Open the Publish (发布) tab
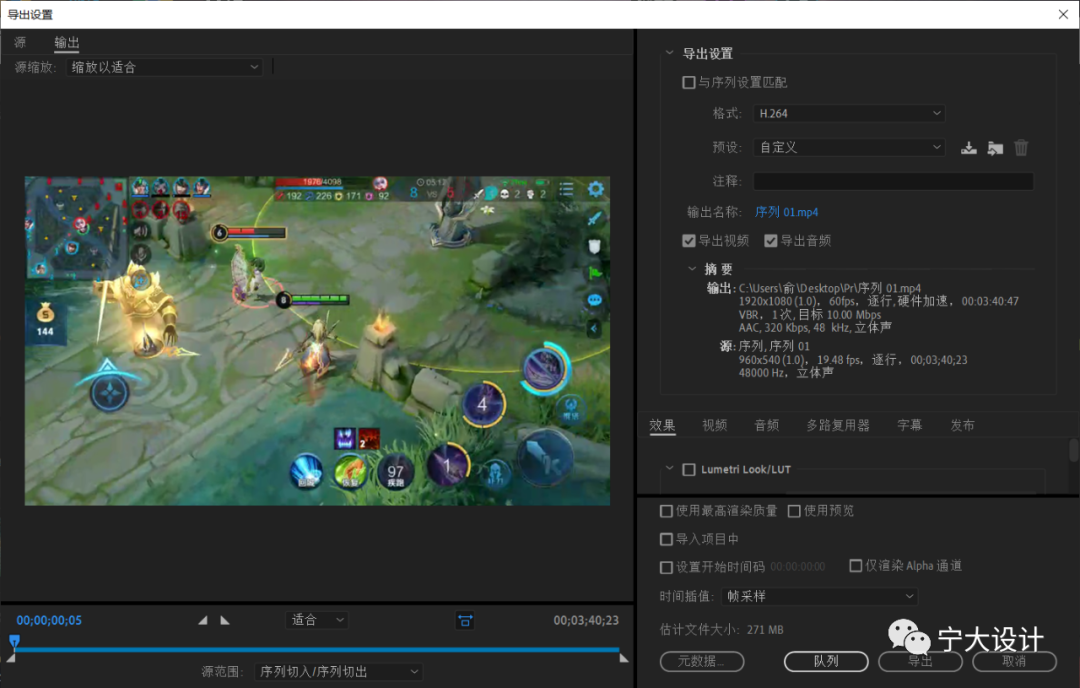Screen dimensions: 1080x688 pyautogui.click(x=962, y=425)
